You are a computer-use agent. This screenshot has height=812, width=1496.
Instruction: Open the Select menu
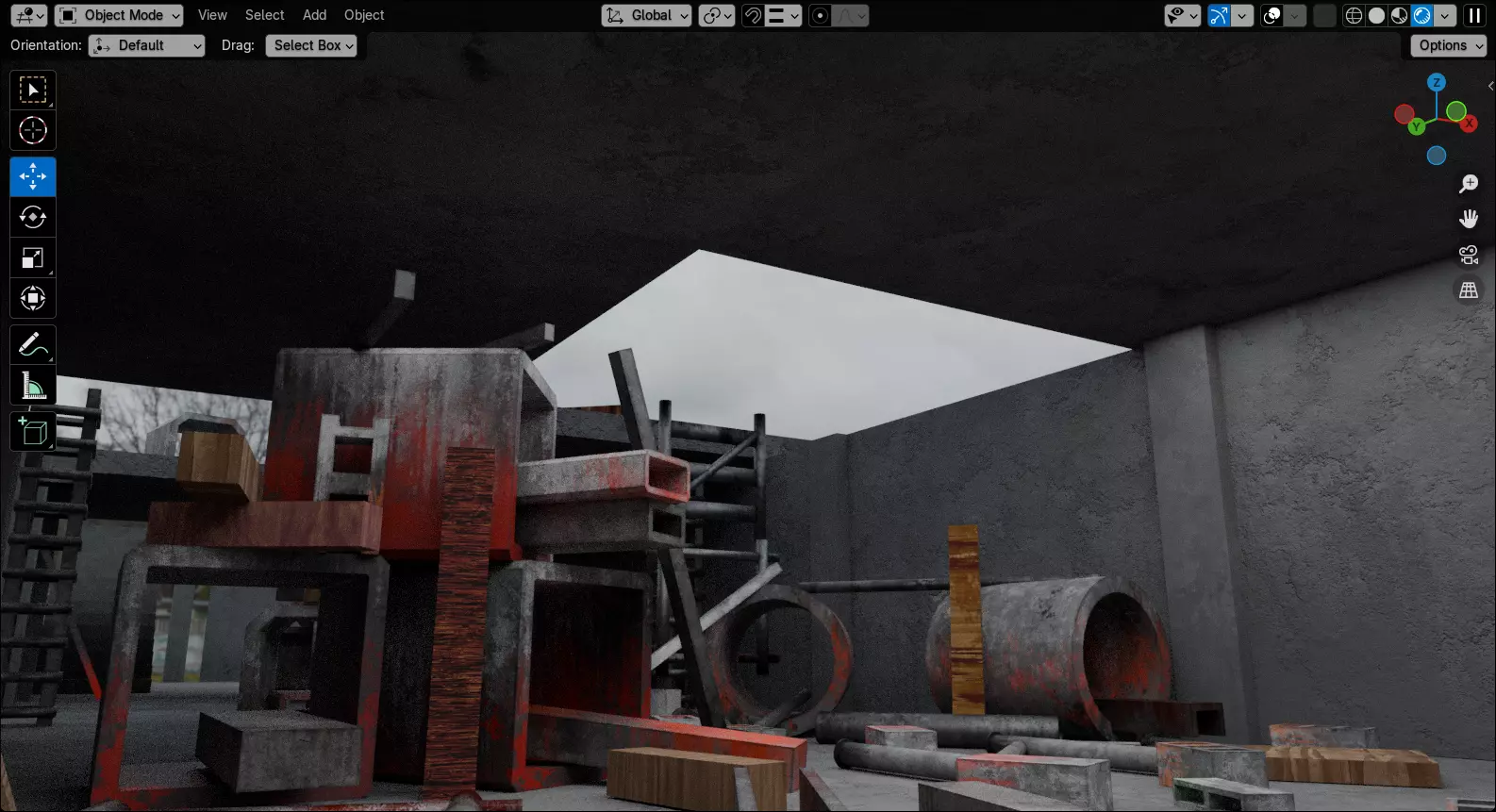(264, 15)
